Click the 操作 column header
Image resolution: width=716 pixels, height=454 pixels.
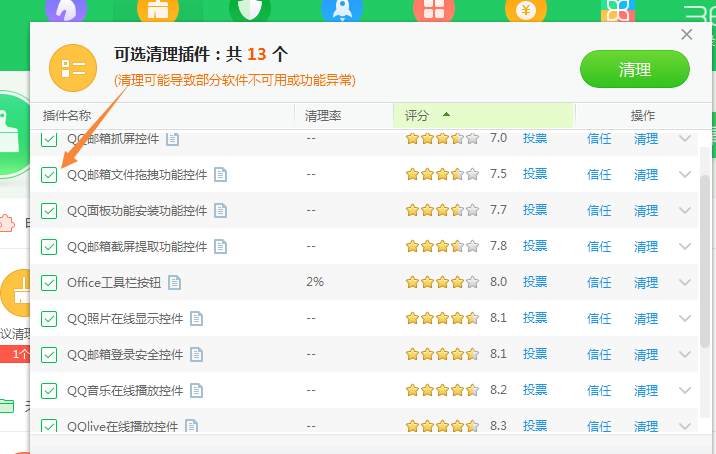[642, 116]
